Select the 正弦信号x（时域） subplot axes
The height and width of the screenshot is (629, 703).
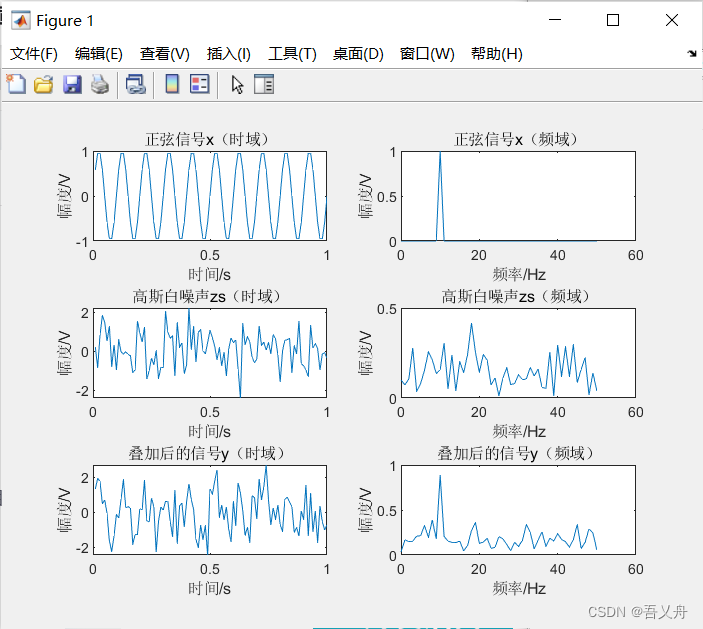(210, 196)
